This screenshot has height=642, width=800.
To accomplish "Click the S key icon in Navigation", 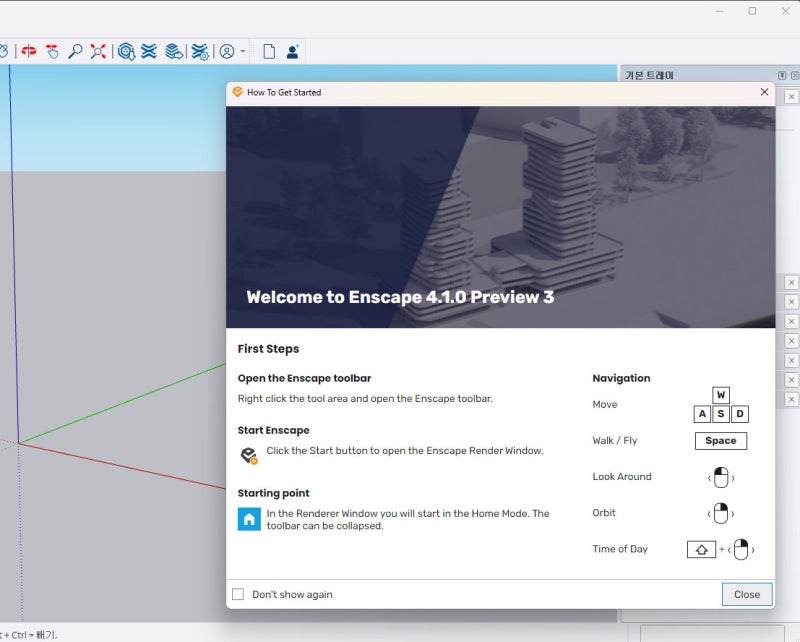I will 721,414.
